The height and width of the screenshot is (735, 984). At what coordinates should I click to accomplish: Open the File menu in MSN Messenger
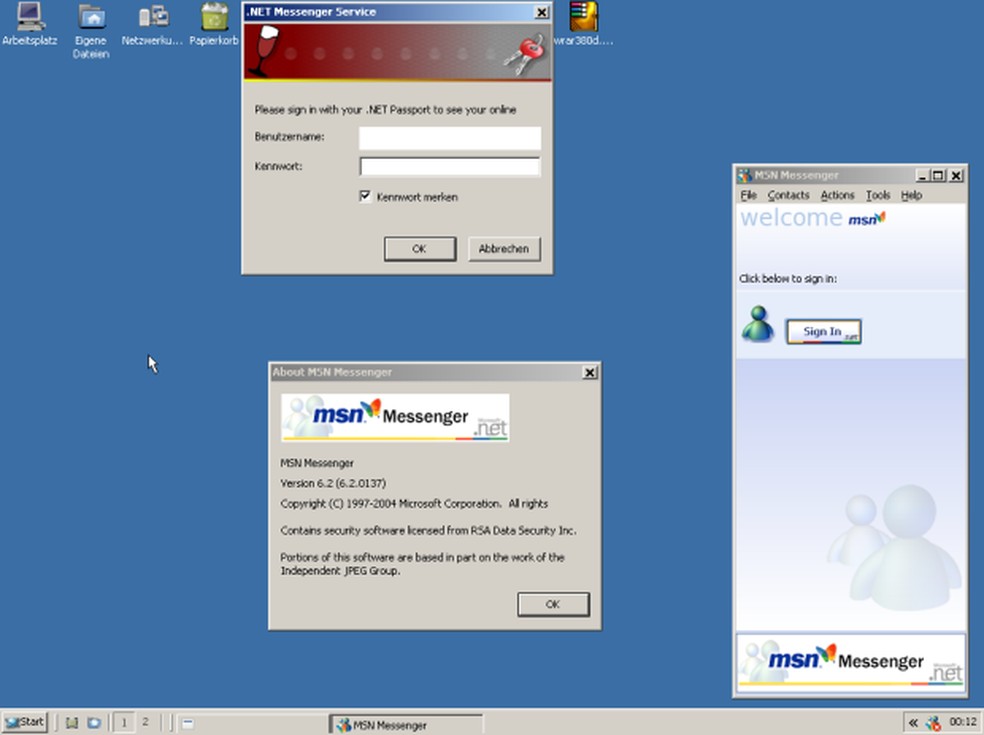tap(748, 195)
